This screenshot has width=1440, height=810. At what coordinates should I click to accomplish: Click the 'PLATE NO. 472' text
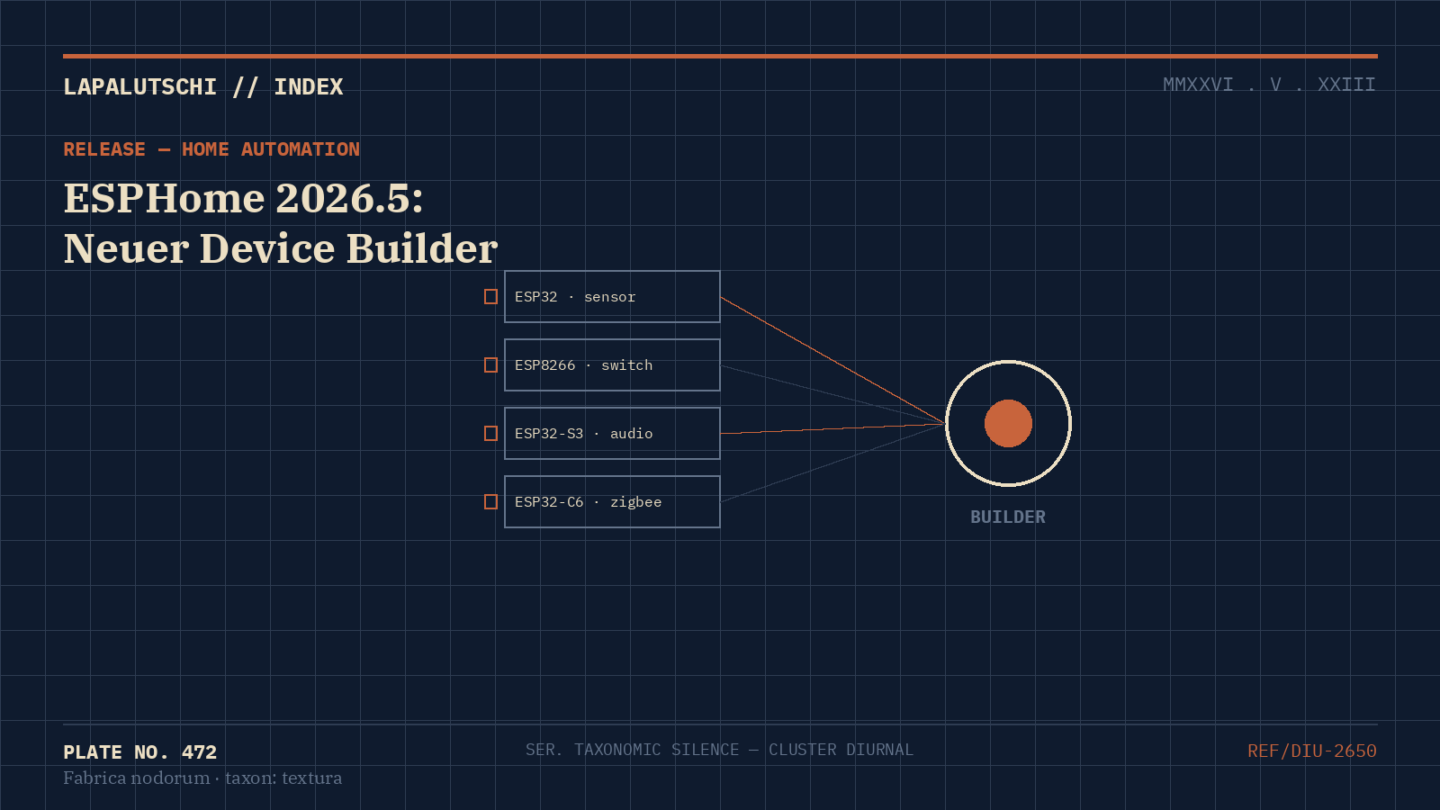(140, 753)
